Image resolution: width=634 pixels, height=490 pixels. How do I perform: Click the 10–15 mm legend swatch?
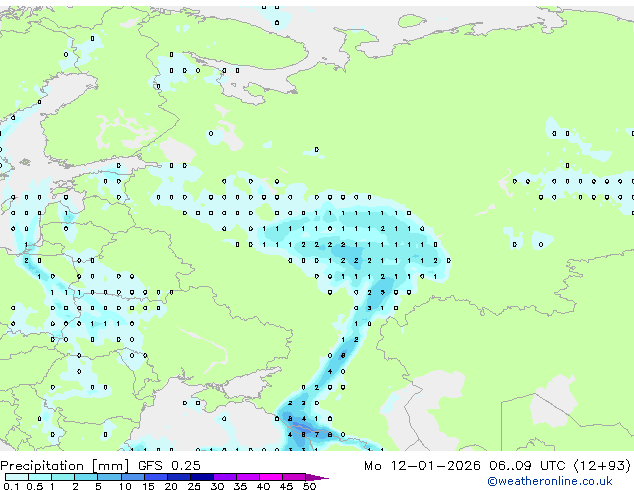(x=133, y=477)
